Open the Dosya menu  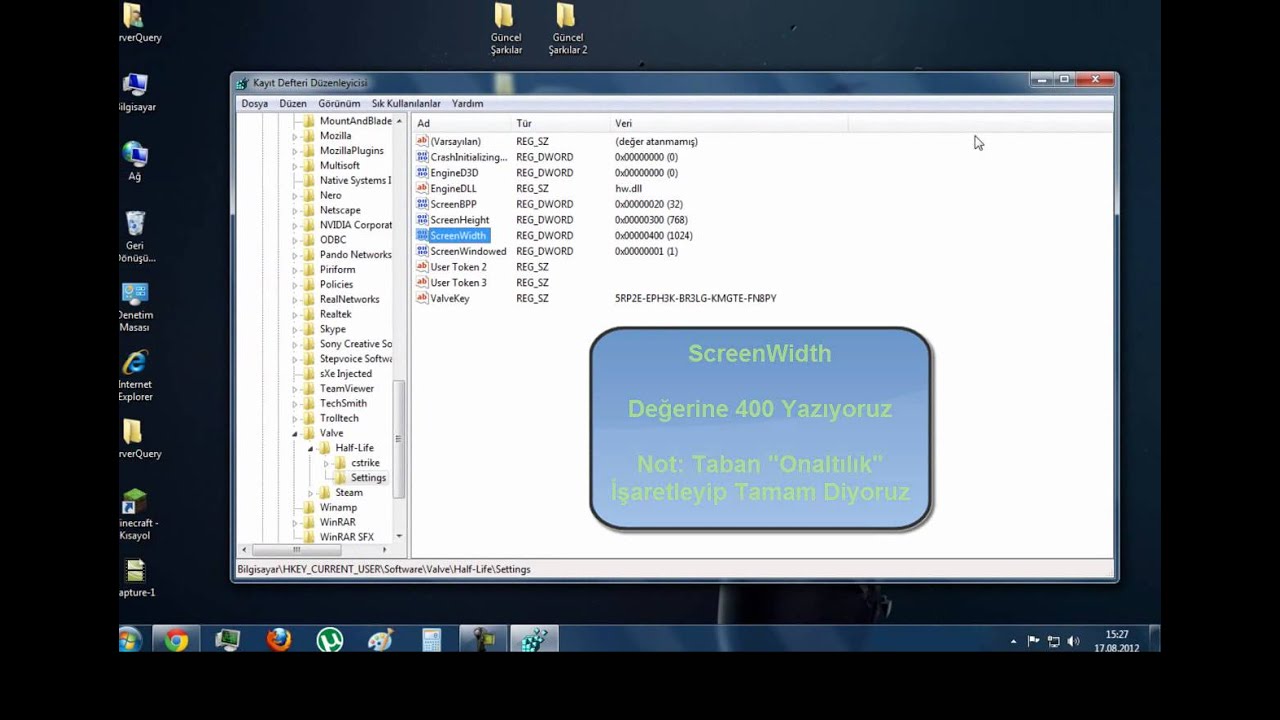254,104
